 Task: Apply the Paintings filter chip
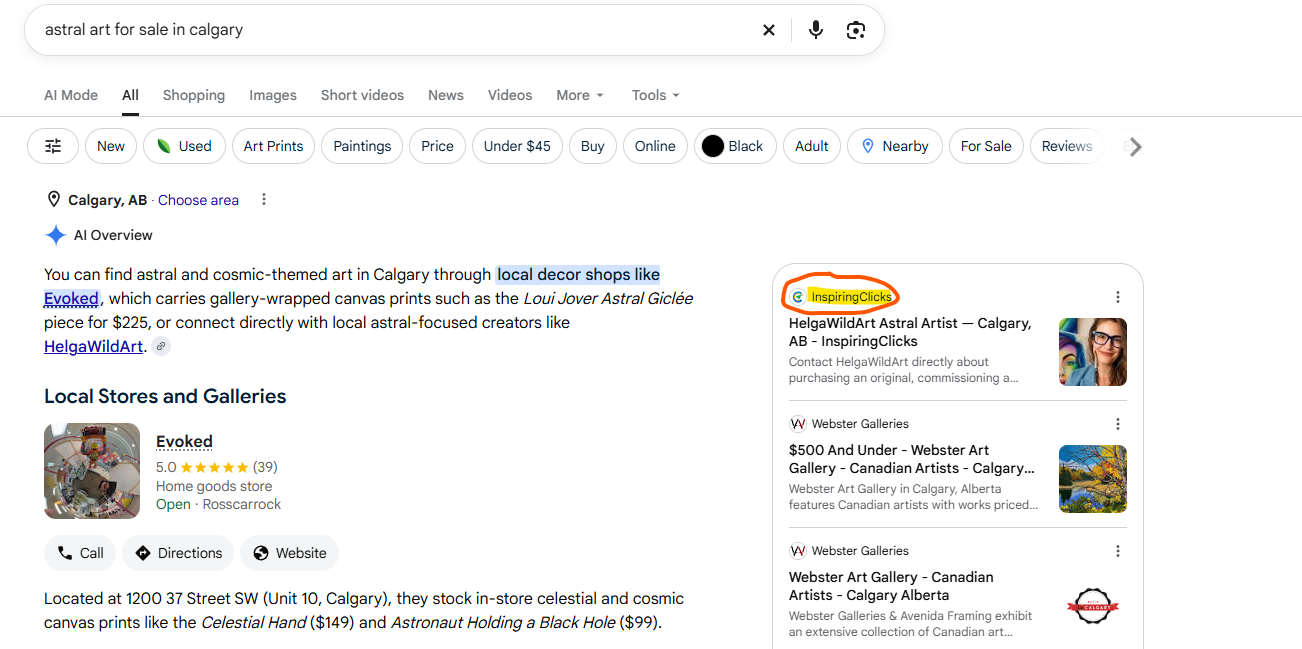click(362, 146)
